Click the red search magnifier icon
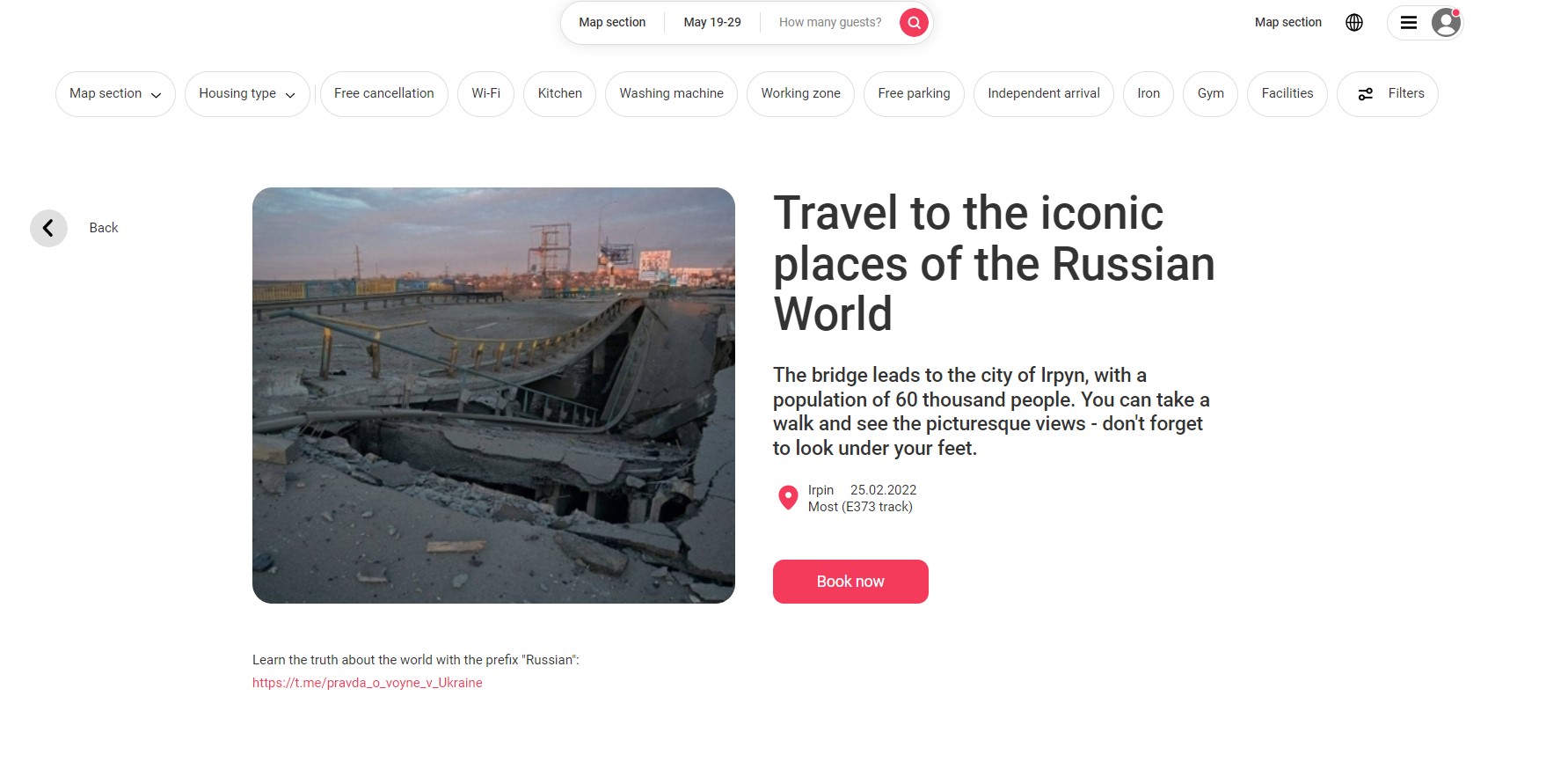The width and height of the screenshot is (1568, 762). (x=914, y=23)
